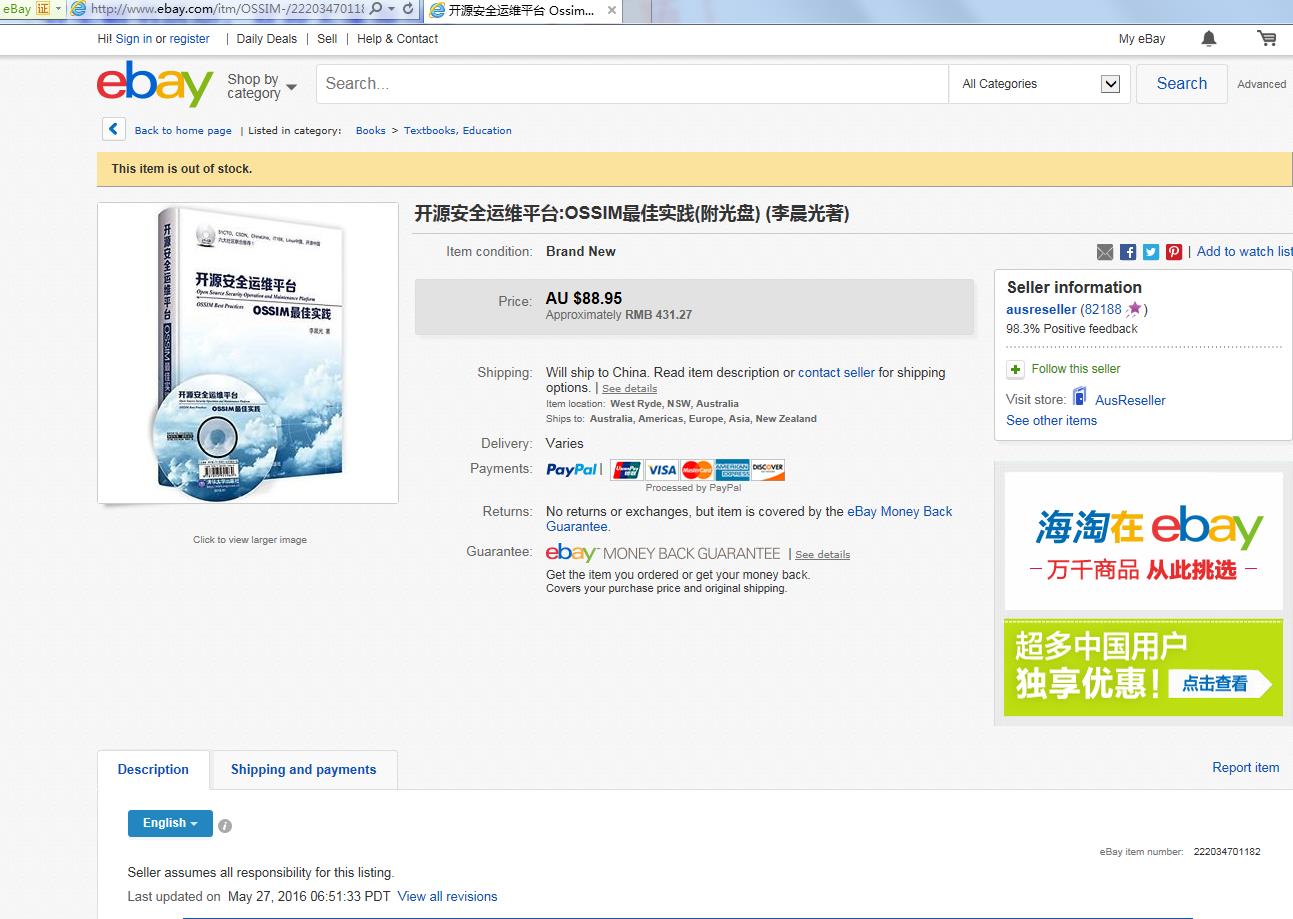Image resolution: width=1293 pixels, height=919 pixels.
Task: Click into the eBay search field
Action: click(x=632, y=84)
